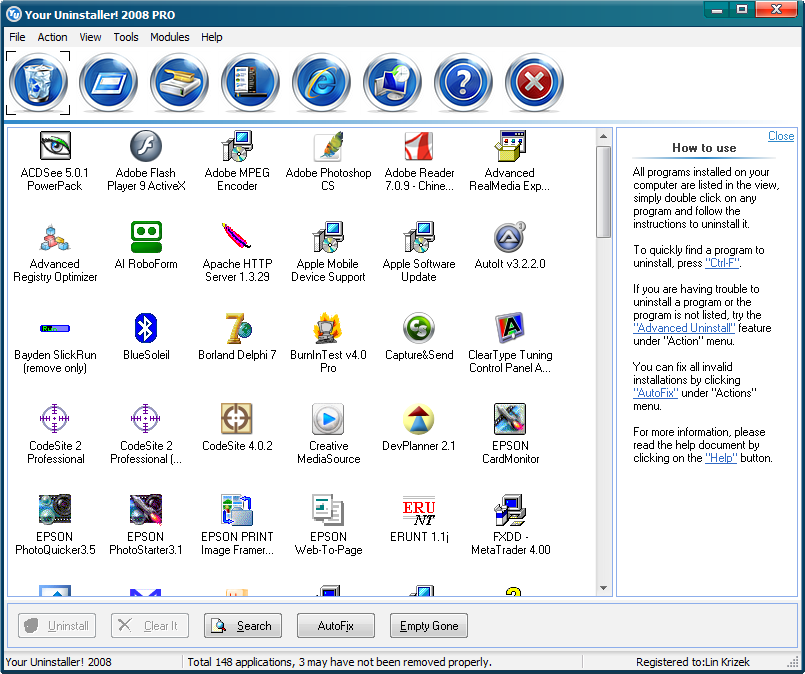This screenshot has width=805, height=674.
Task: Select the DevPlanner 2.1 icon
Action: click(x=419, y=419)
